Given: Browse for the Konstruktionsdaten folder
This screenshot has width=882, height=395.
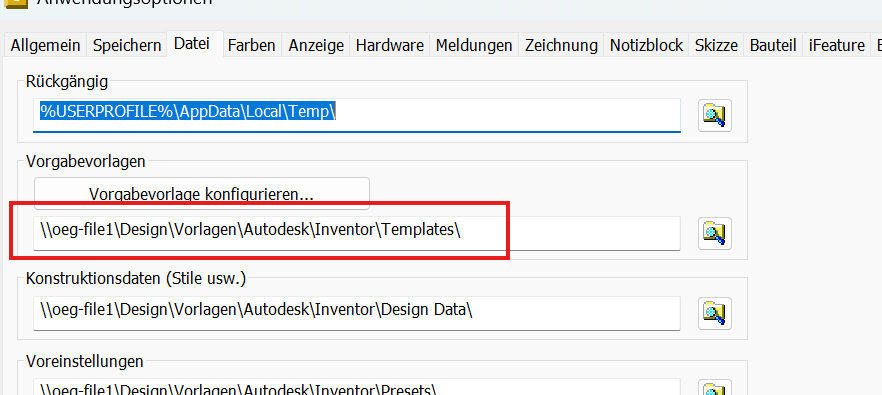Looking at the screenshot, I should click(x=714, y=313).
